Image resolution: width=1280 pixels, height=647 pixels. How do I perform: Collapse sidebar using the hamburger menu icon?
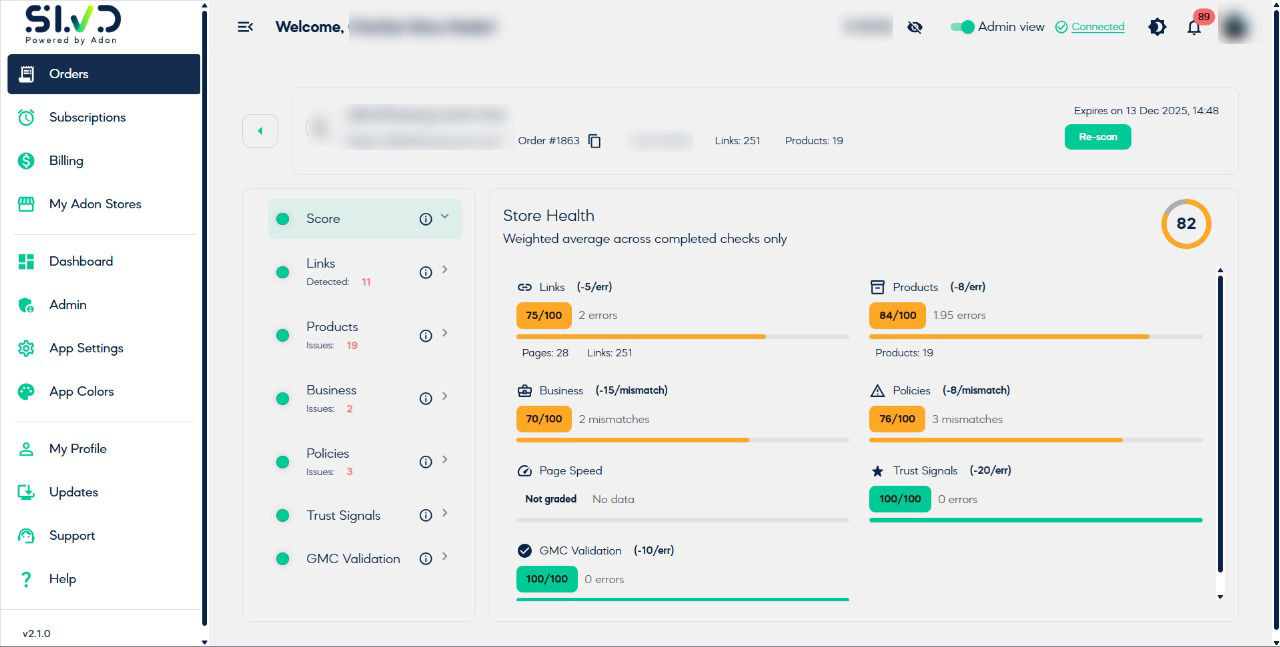click(x=245, y=27)
